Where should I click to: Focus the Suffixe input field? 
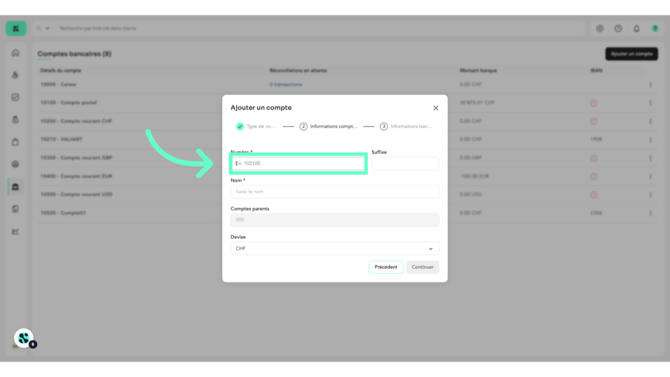click(x=405, y=163)
